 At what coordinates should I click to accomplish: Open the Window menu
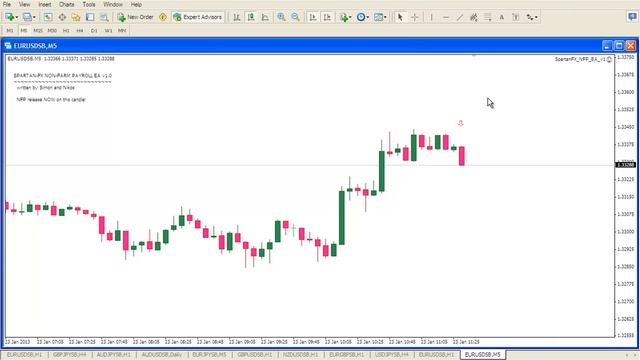(113, 4)
